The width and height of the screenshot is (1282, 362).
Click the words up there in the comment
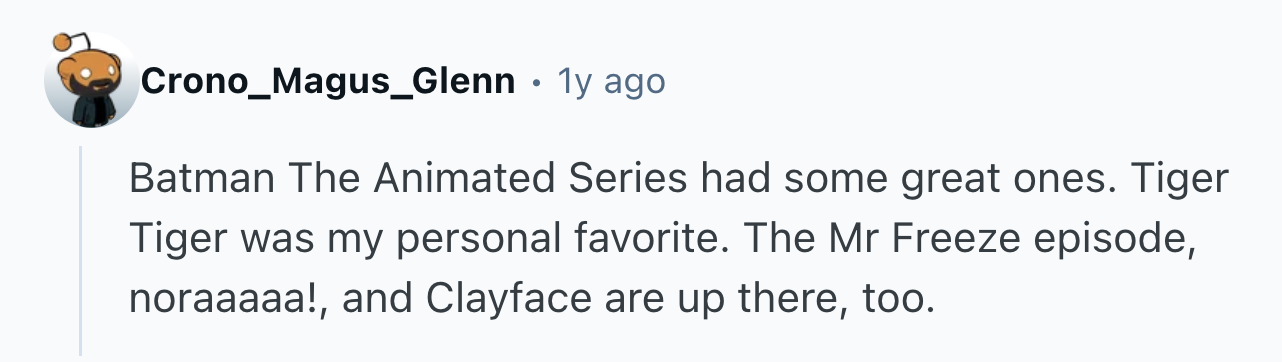(x=718, y=299)
